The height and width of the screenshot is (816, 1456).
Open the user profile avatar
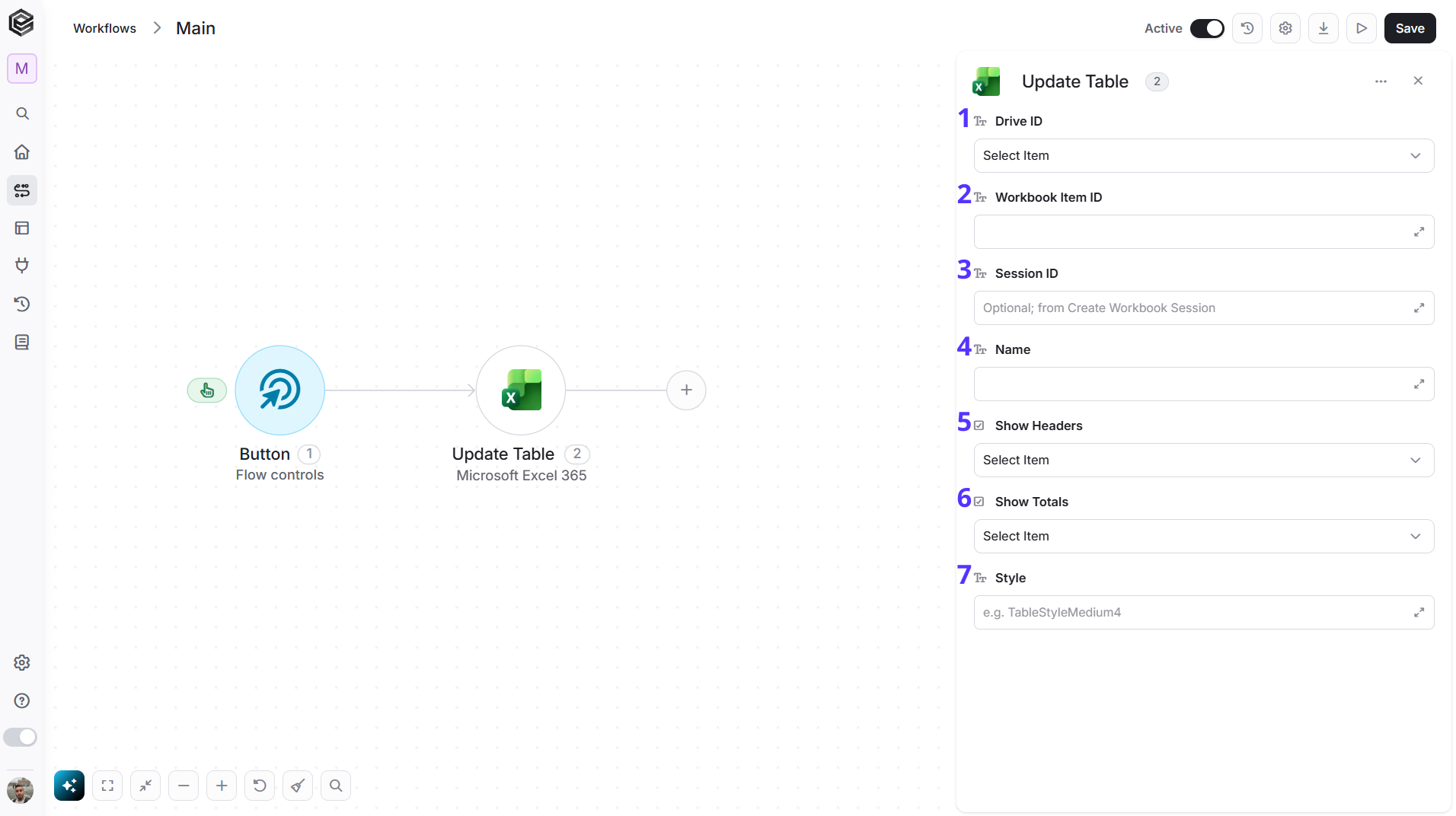[x=21, y=791]
